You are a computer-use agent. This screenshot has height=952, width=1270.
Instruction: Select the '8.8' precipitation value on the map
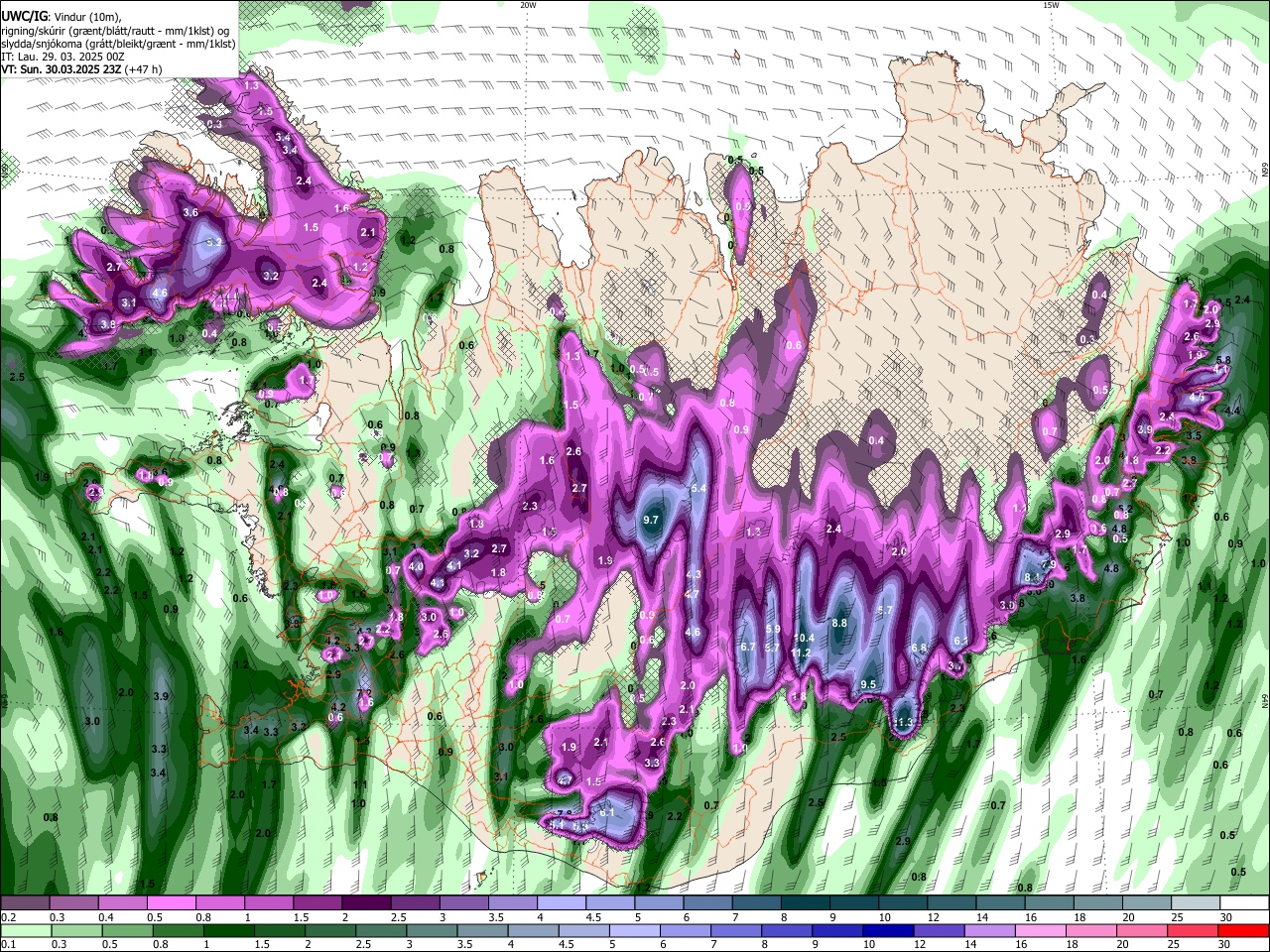click(x=838, y=623)
